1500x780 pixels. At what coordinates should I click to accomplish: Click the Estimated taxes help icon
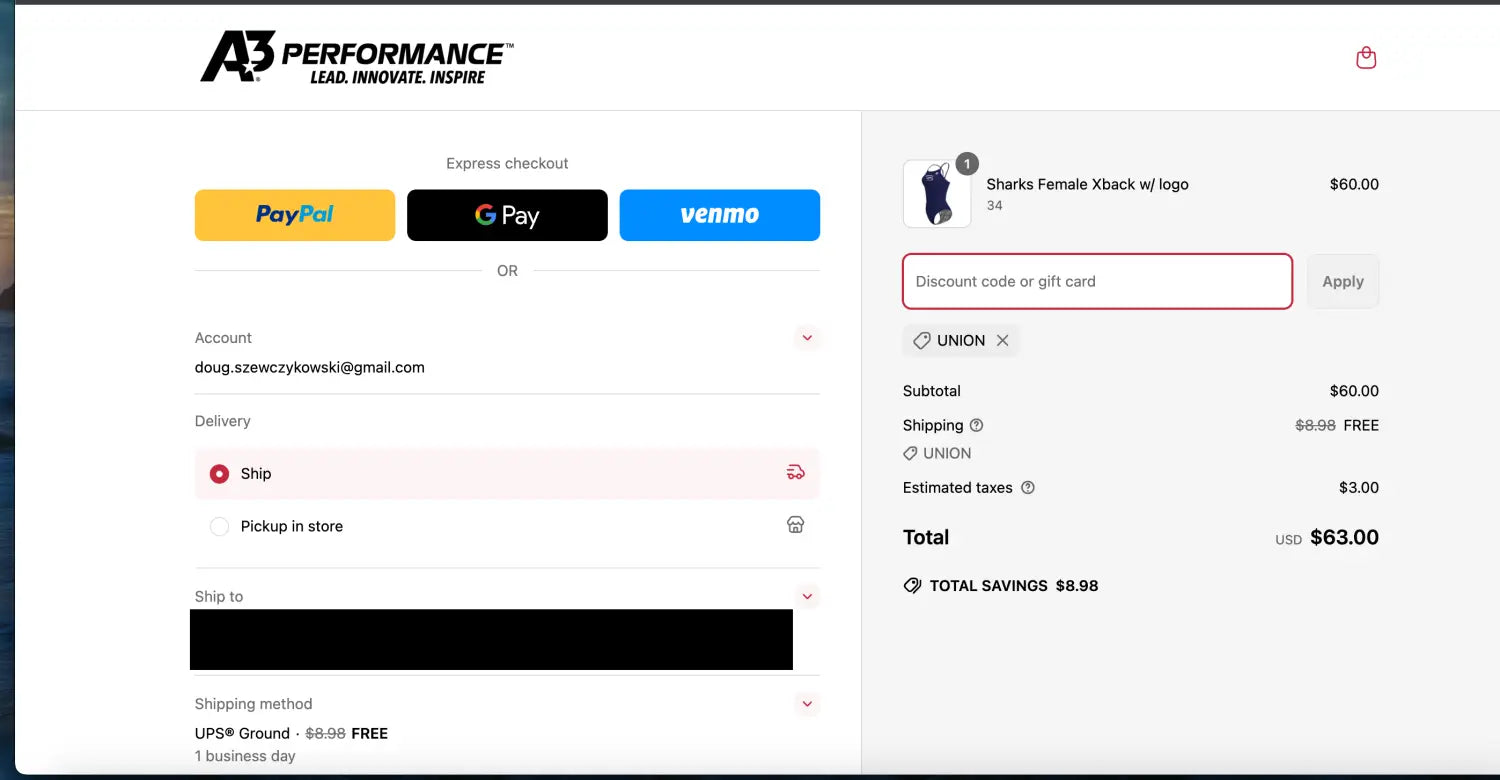coord(1028,488)
